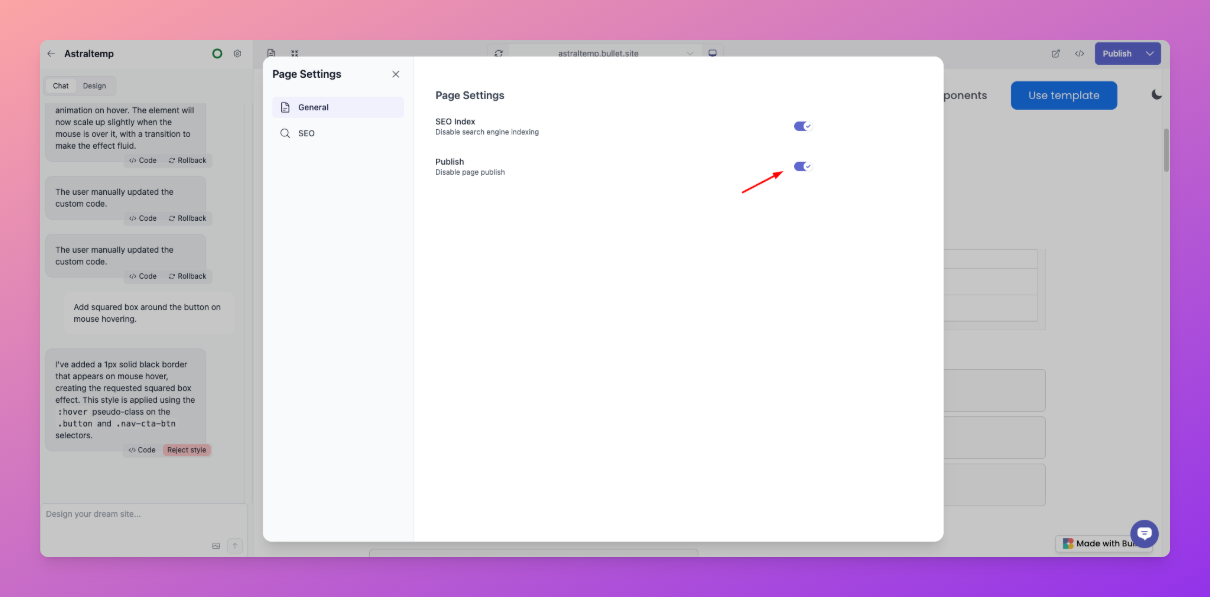
Task: Click the Astraltemp project title
Action: click(89, 54)
